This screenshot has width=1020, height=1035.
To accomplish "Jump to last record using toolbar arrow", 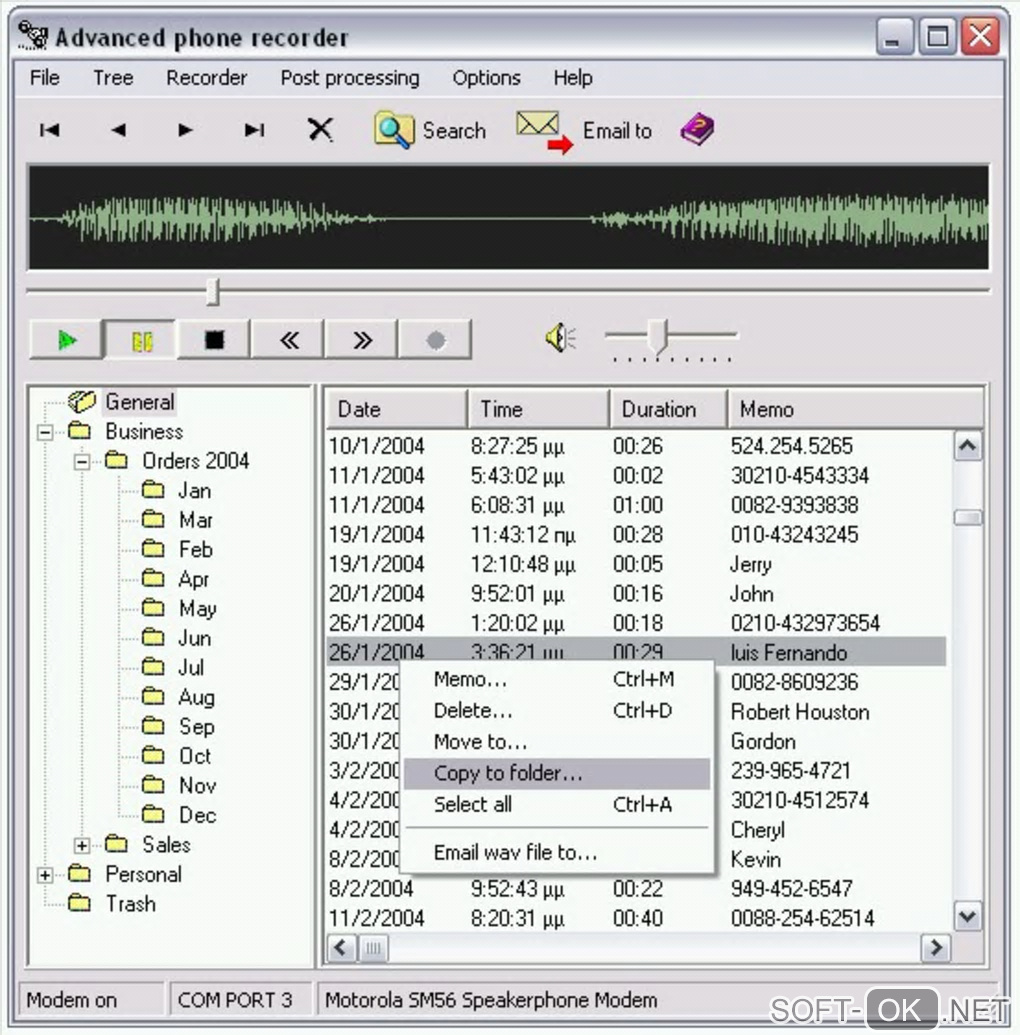I will pos(255,130).
